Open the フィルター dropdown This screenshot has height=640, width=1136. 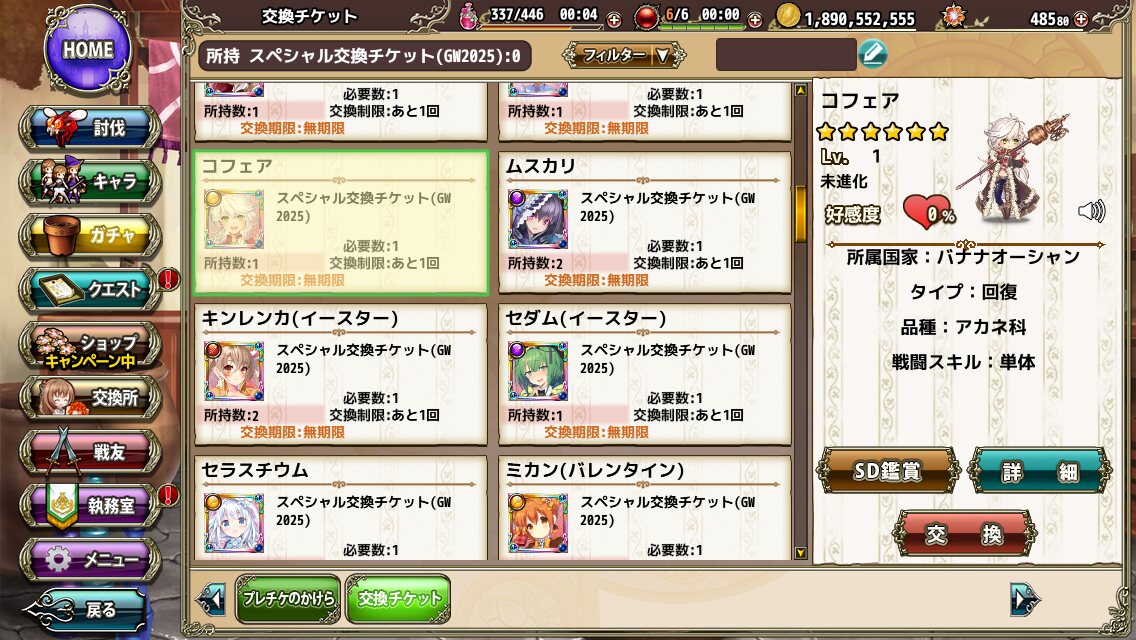click(624, 54)
